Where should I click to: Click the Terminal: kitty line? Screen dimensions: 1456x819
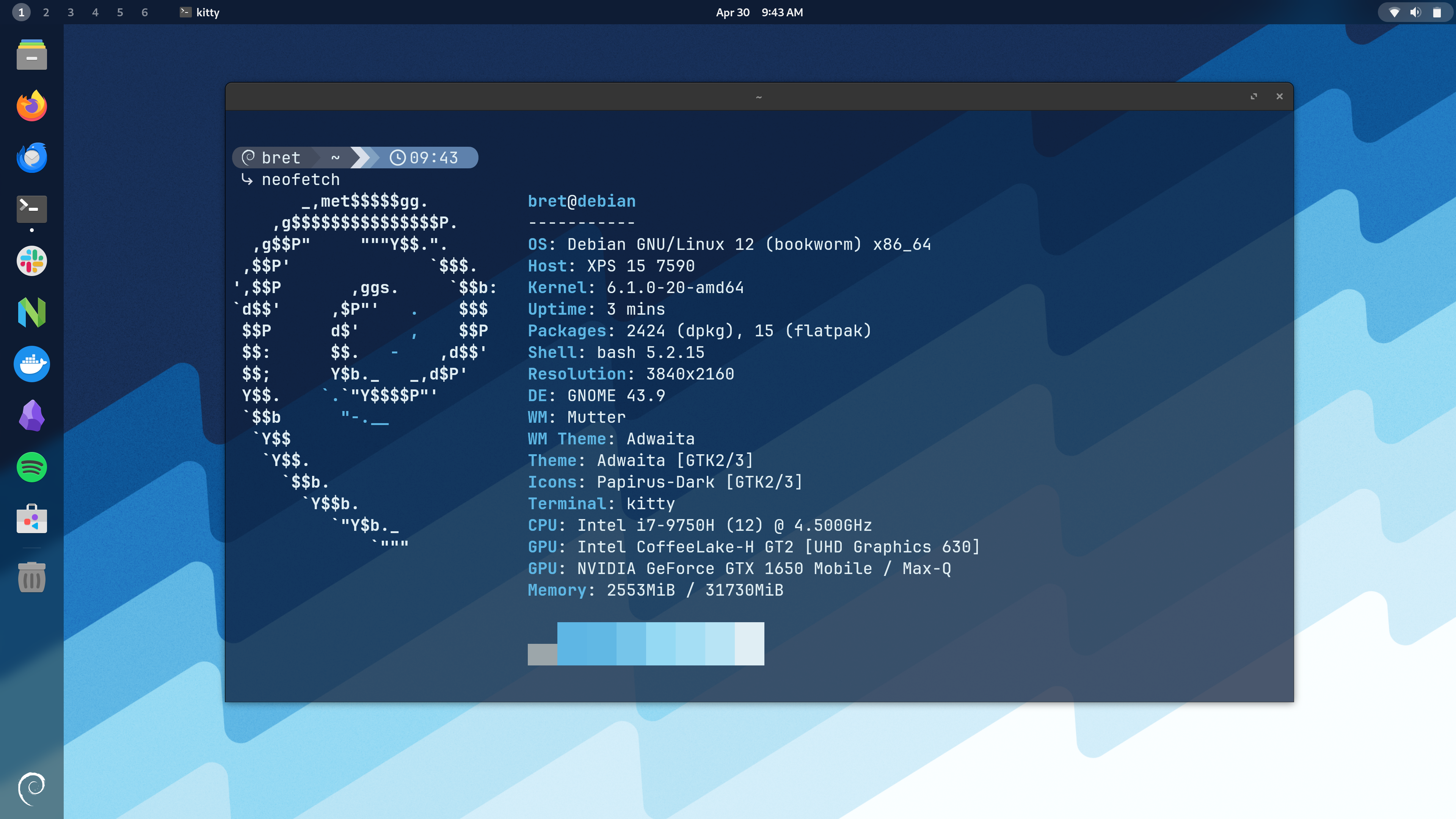pos(601,504)
